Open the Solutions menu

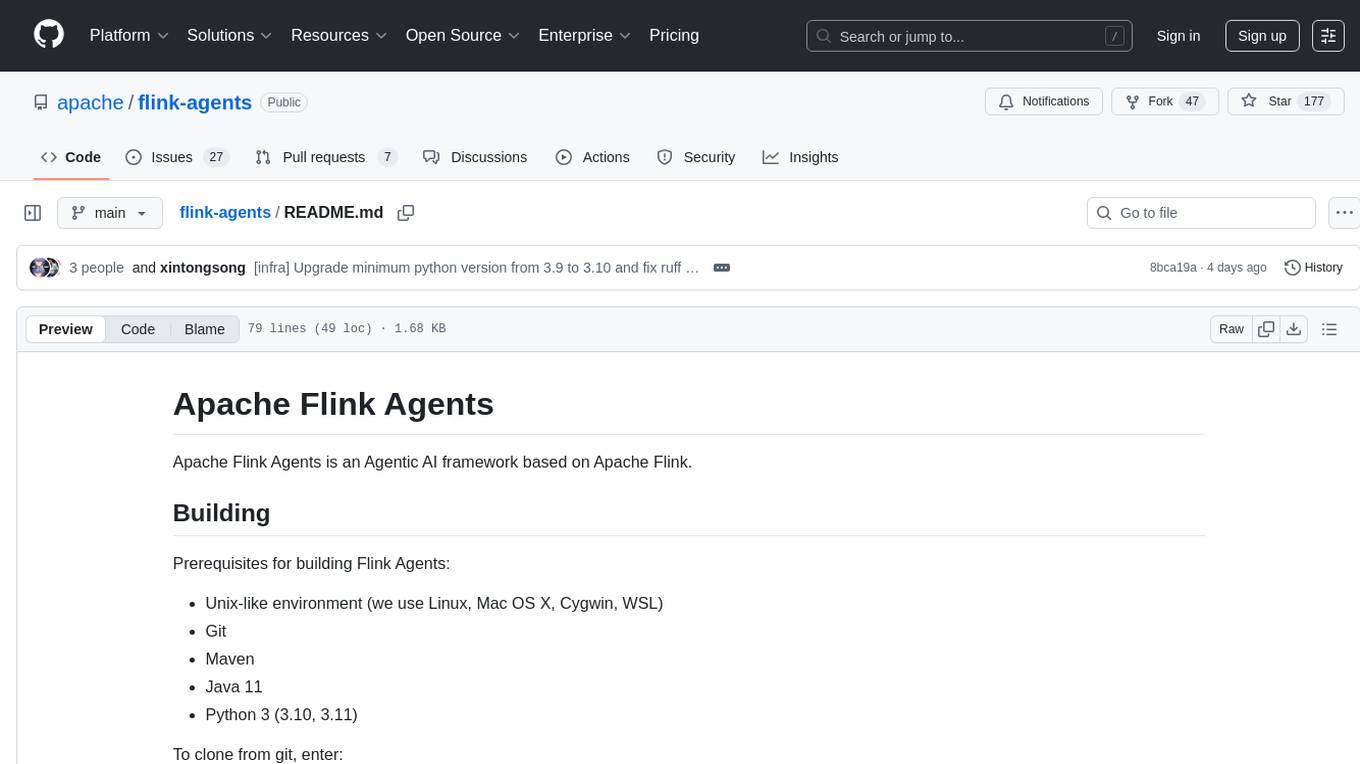pyautogui.click(x=230, y=35)
